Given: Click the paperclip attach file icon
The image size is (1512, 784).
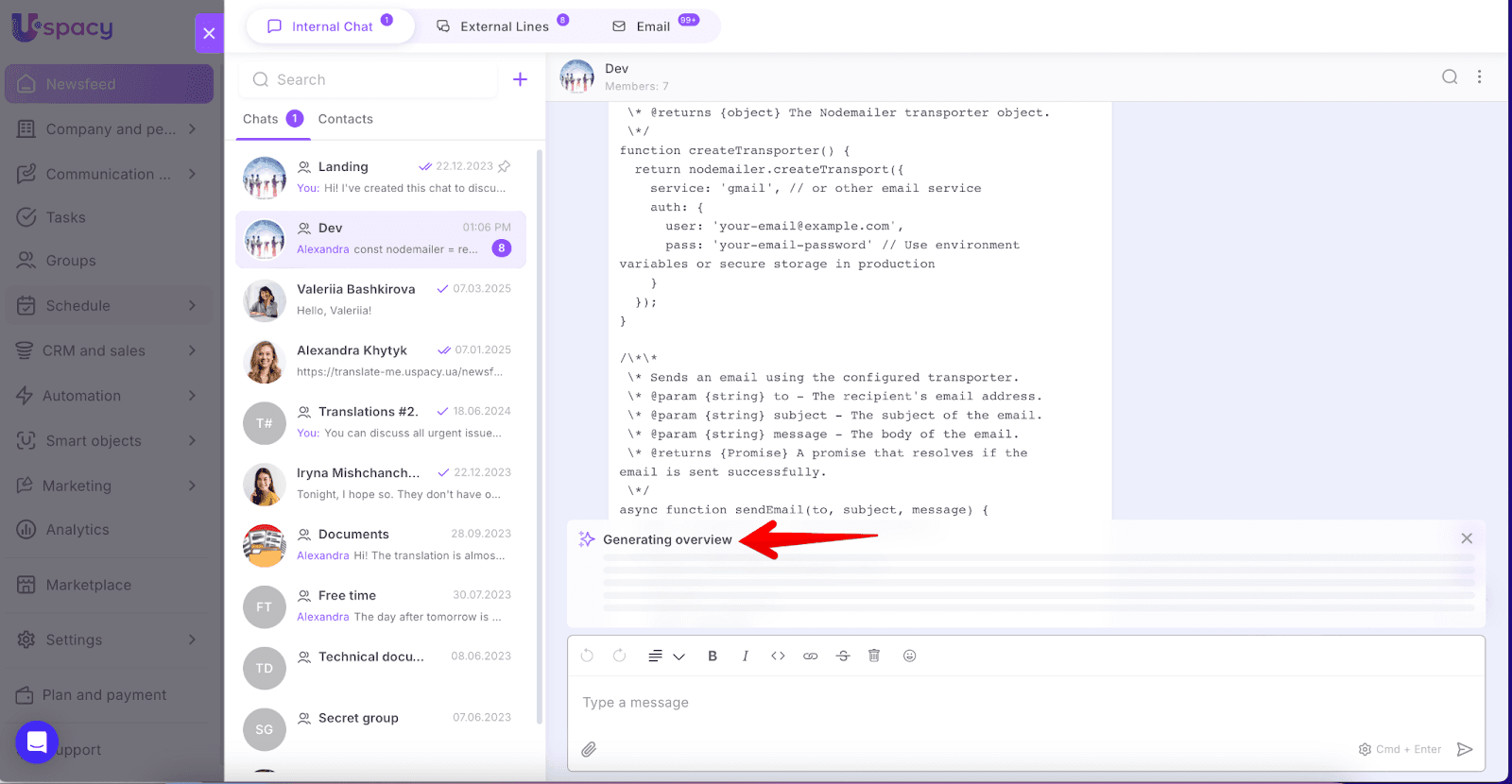Looking at the screenshot, I should pos(589,749).
